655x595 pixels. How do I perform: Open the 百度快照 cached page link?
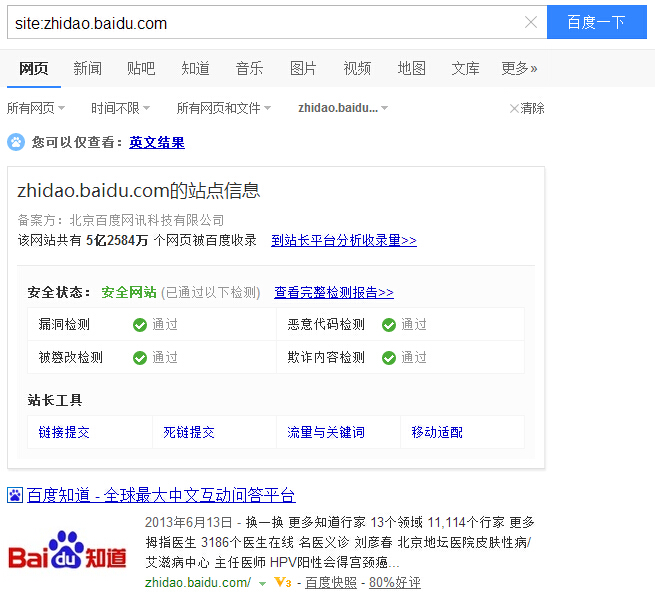[x=331, y=582]
